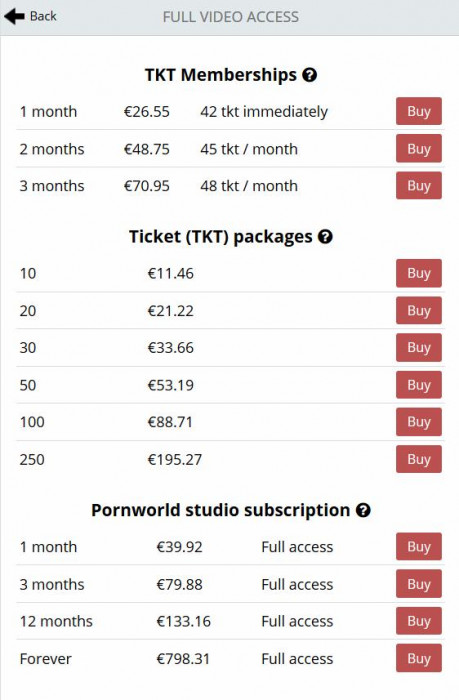Open help icon beside Pornworld studio subscription

[363, 510]
